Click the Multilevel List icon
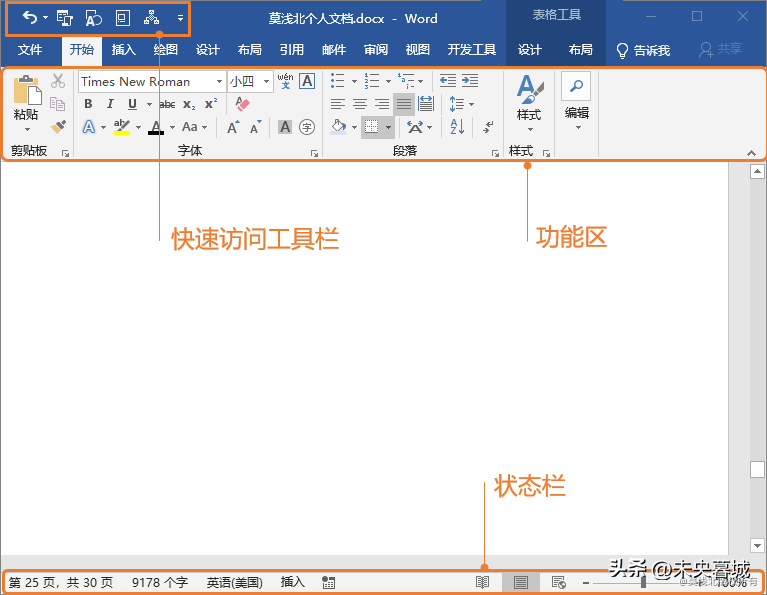This screenshot has height=595, width=767. [x=406, y=81]
